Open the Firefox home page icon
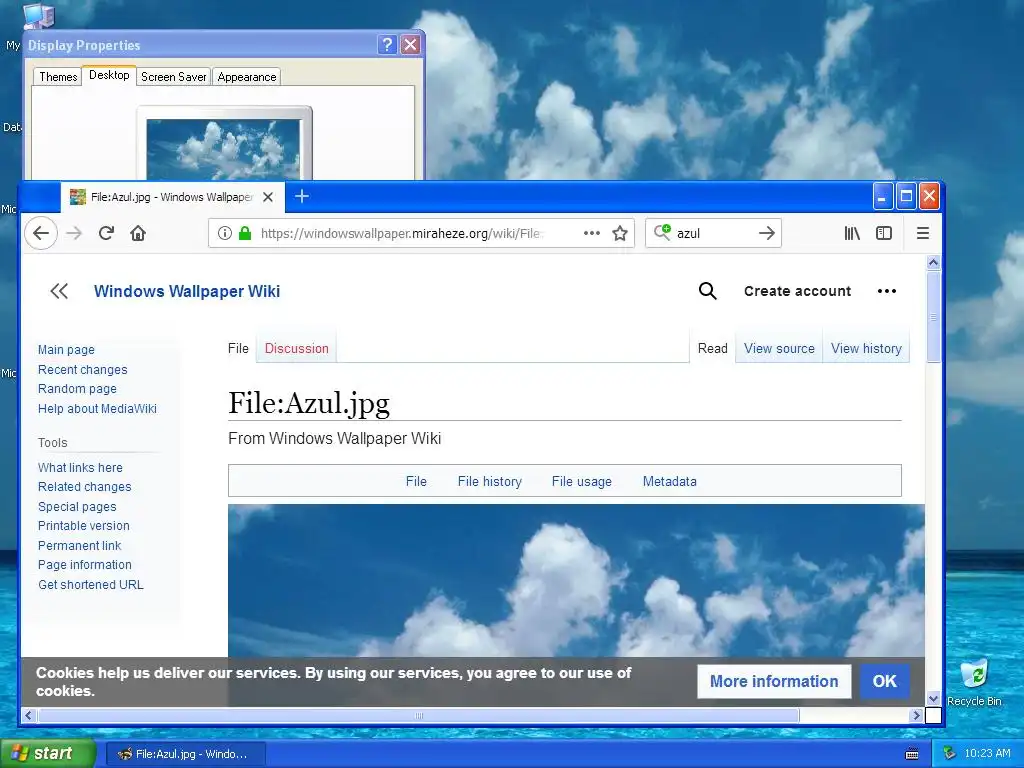 point(138,233)
